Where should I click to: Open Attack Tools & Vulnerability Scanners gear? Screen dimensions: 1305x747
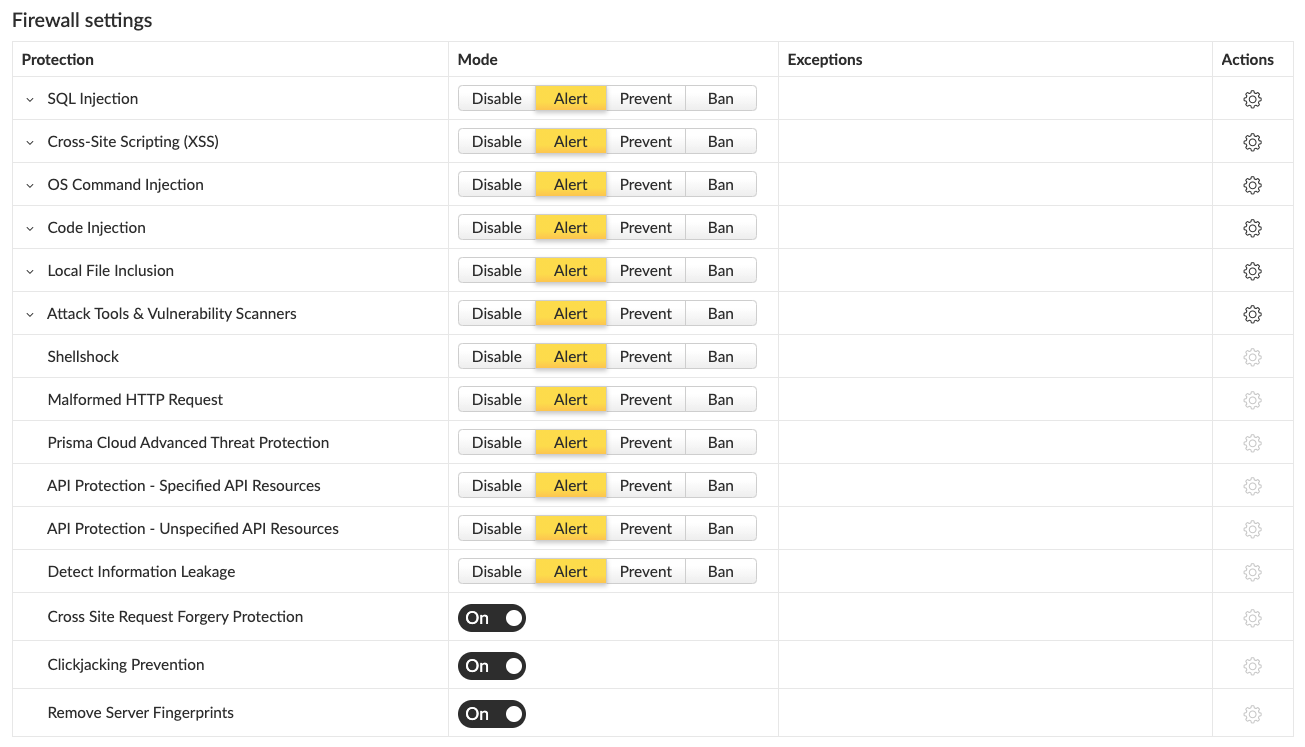pyautogui.click(x=1252, y=314)
